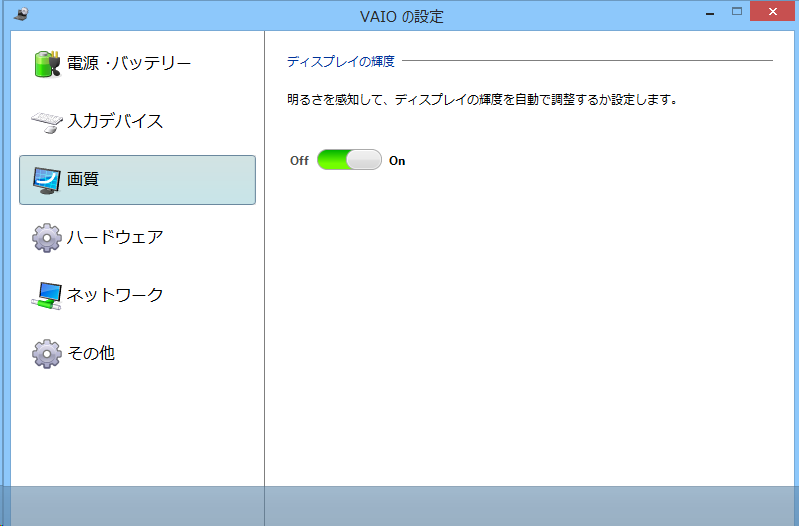
Task: Click the monitor icon beside 画質
Action: 47,180
